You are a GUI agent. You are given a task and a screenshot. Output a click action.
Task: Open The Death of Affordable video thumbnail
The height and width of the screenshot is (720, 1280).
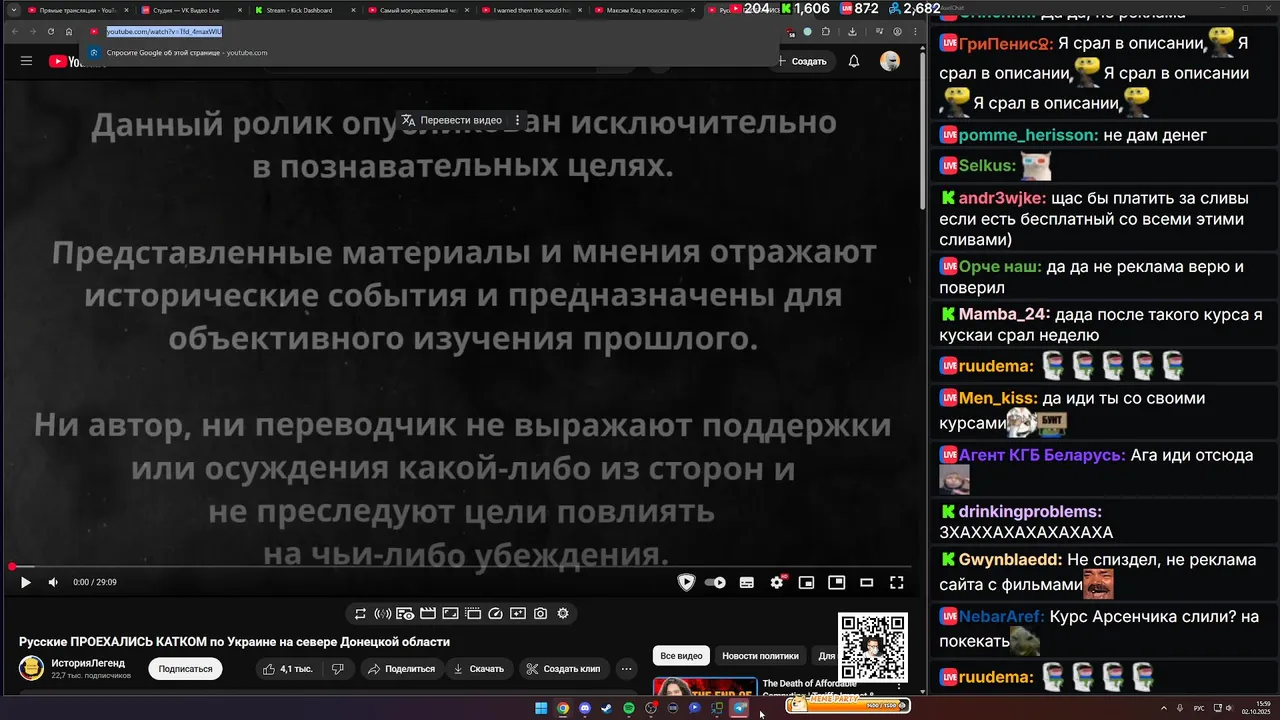tap(705, 687)
